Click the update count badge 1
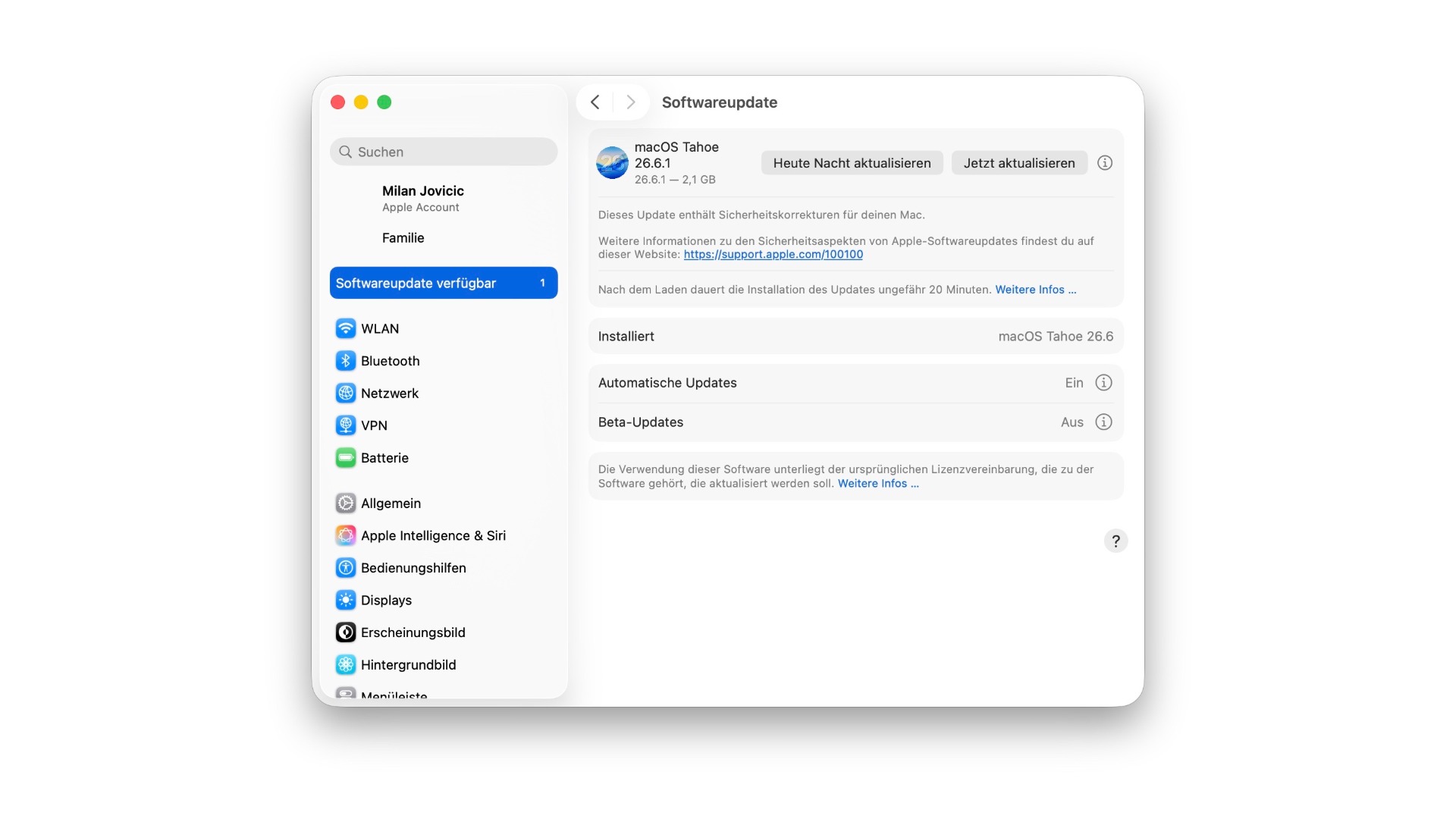 tap(542, 283)
